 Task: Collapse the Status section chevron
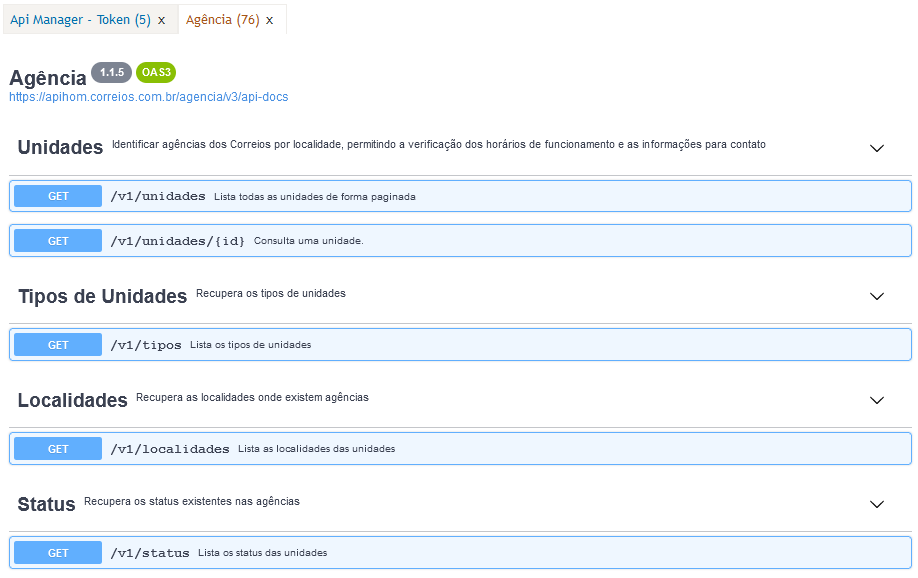pos(876,504)
